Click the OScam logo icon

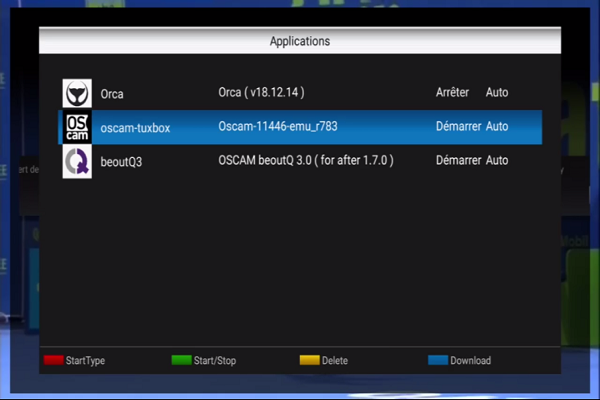77,127
